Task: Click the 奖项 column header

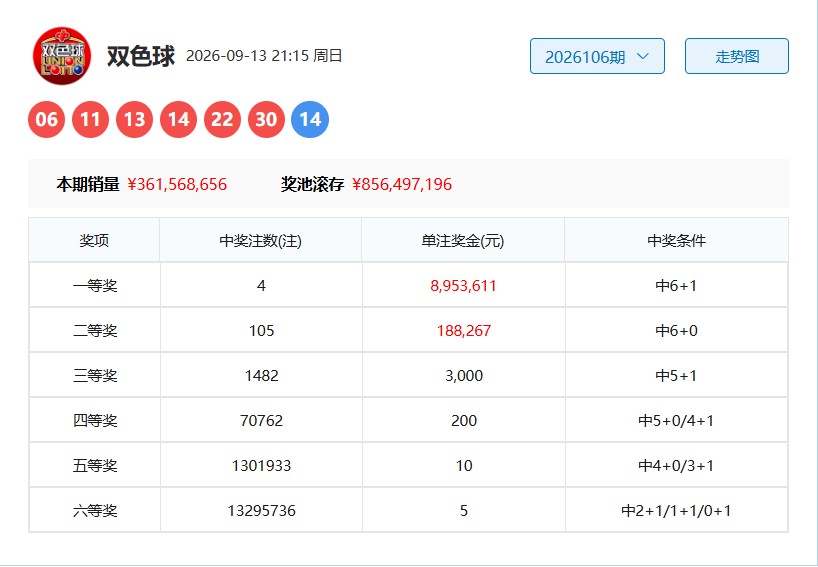Action: 94,240
